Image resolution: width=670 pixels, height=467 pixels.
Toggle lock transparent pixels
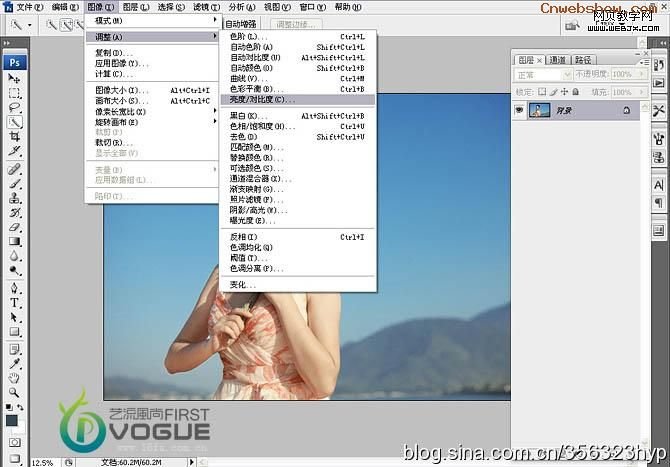542,91
